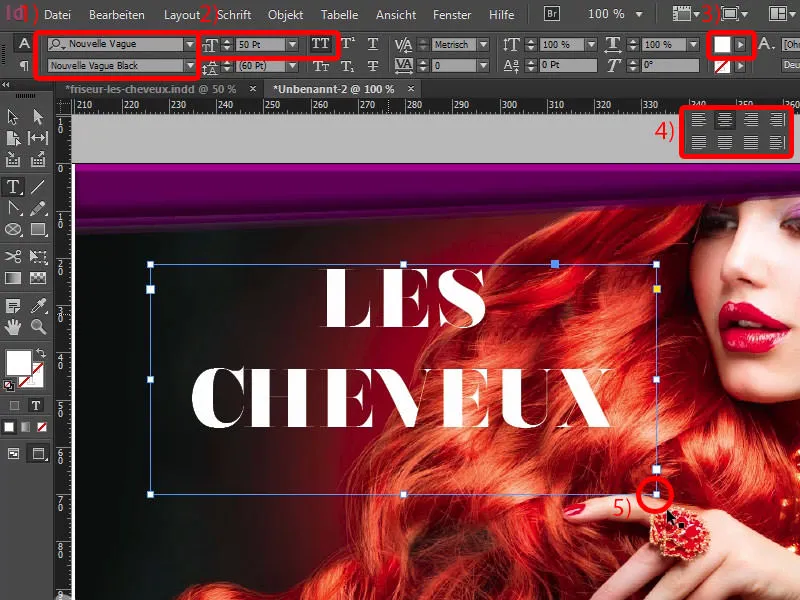Pick the Page tool
800x600 pixels.
tap(13, 138)
